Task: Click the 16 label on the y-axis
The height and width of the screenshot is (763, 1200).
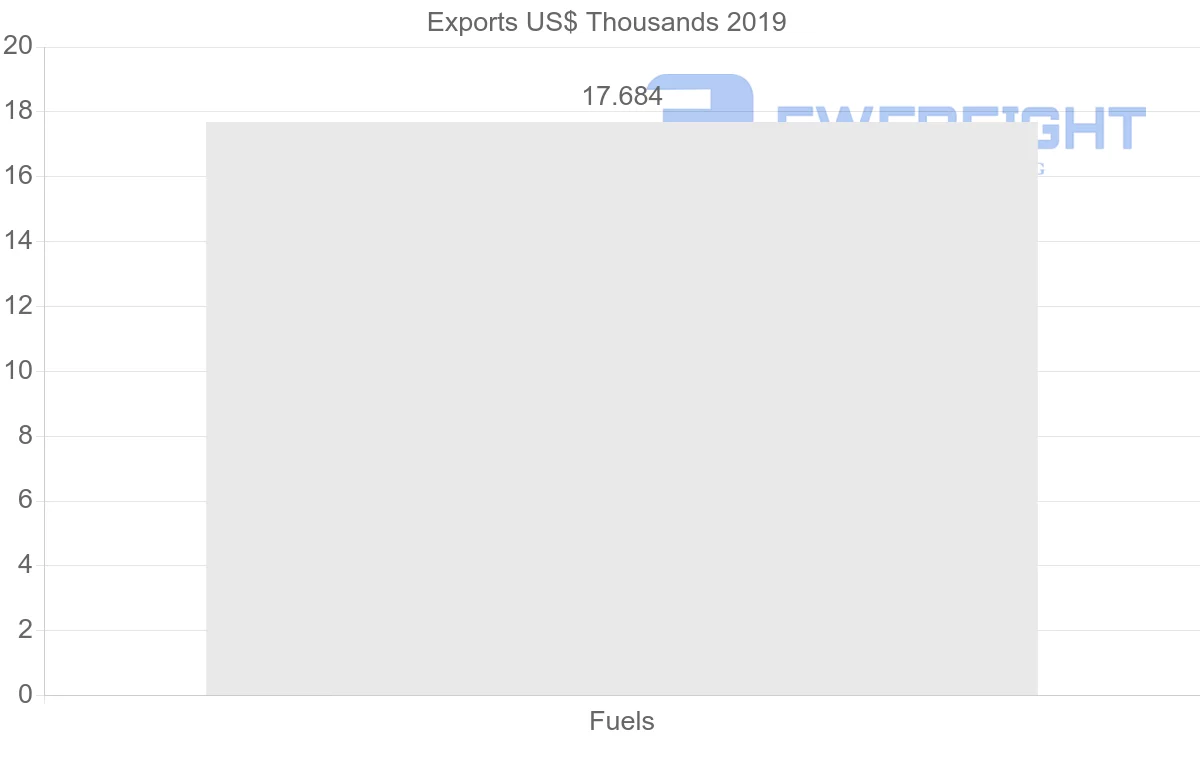Action: [x=19, y=176]
